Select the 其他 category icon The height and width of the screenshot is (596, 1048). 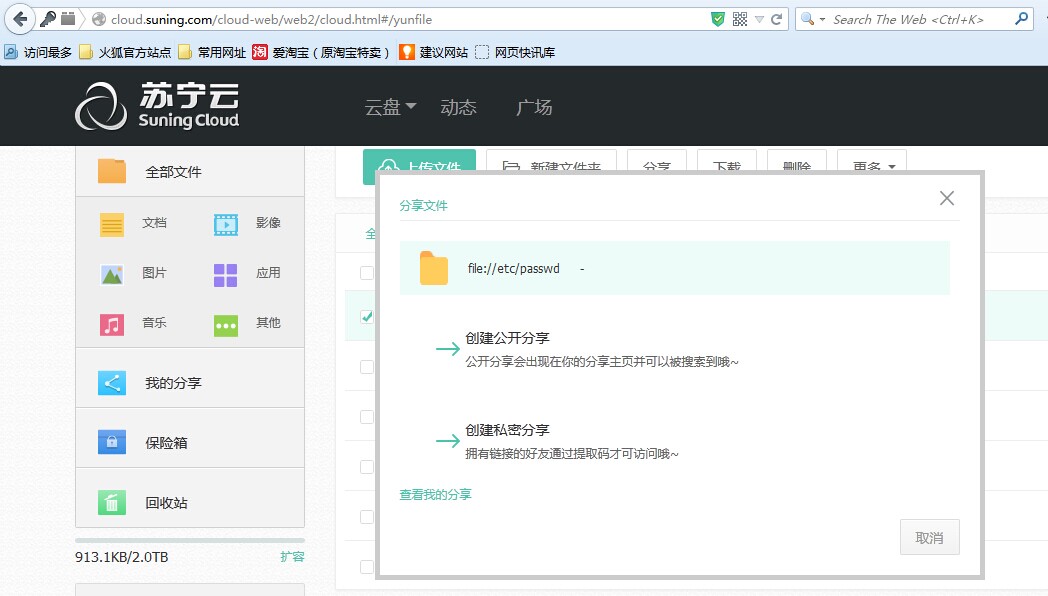[x=226, y=325]
